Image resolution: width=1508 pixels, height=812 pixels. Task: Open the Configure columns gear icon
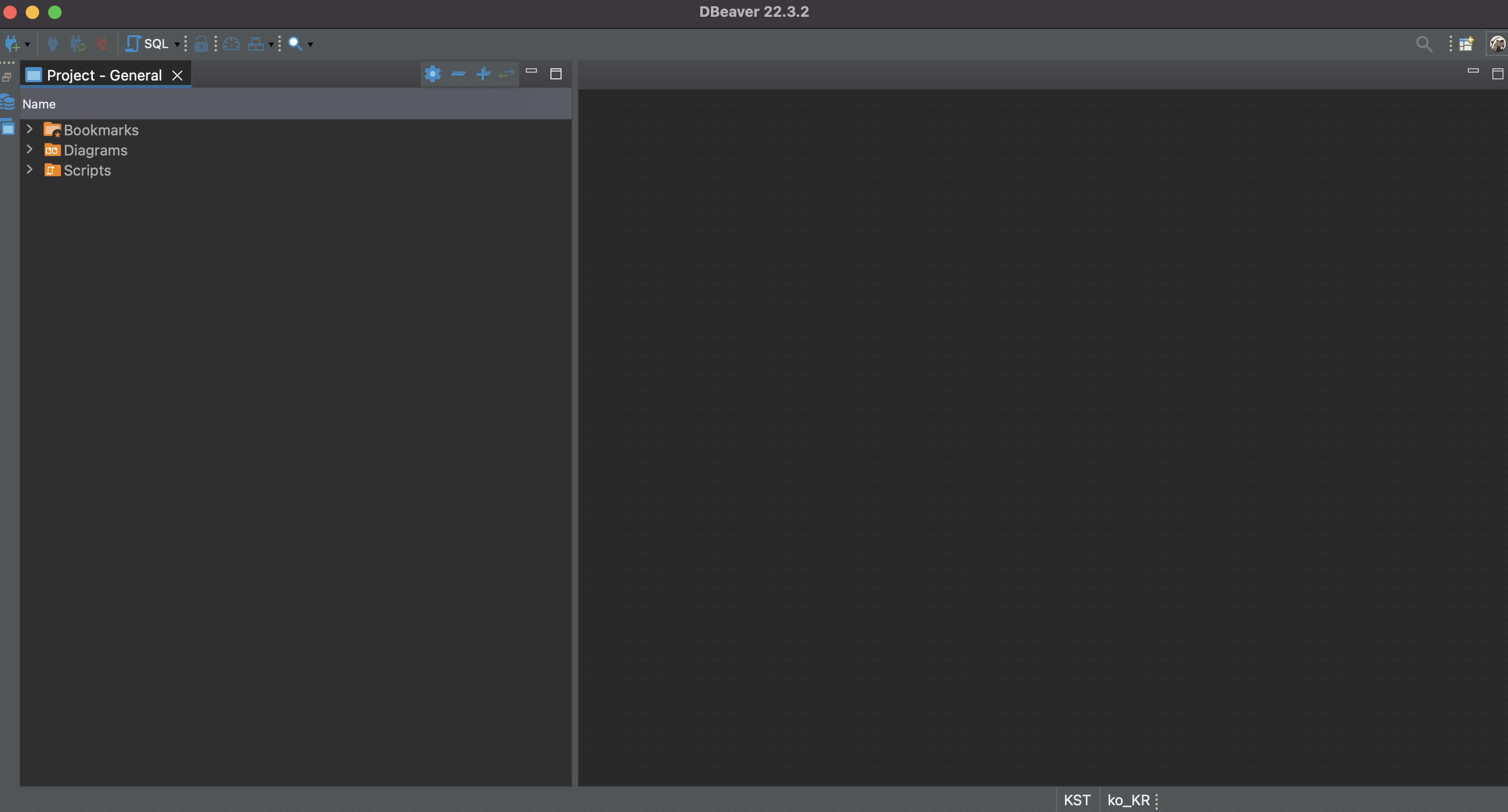point(432,74)
